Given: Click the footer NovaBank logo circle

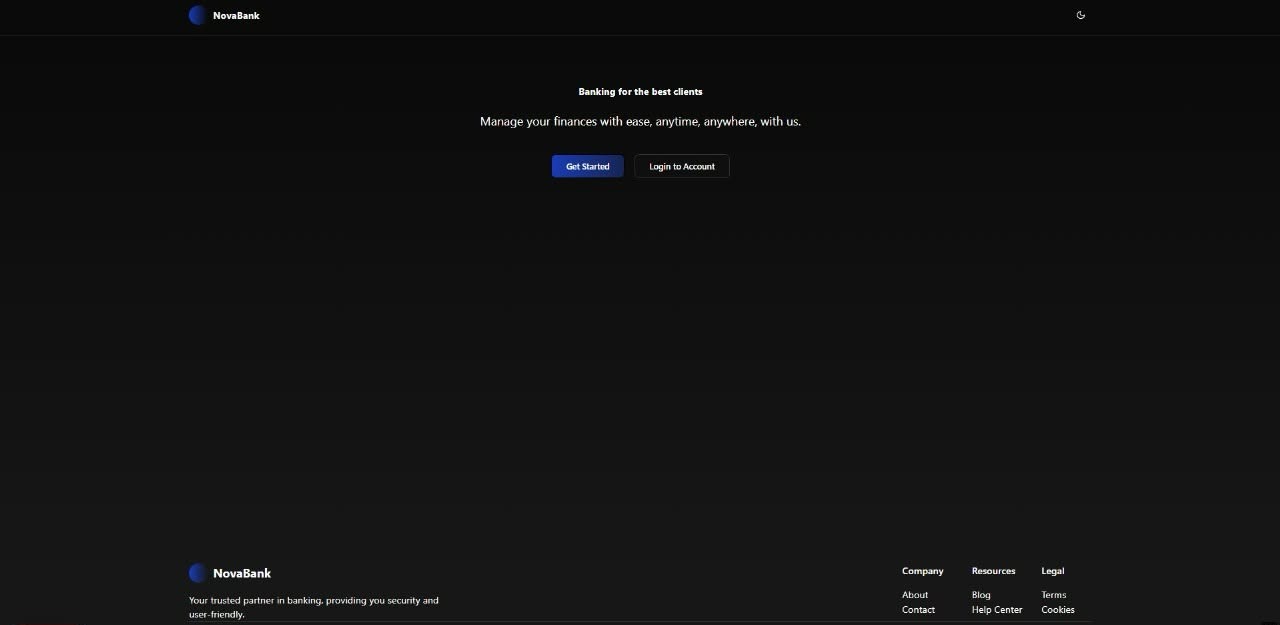Looking at the screenshot, I should (x=198, y=573).
